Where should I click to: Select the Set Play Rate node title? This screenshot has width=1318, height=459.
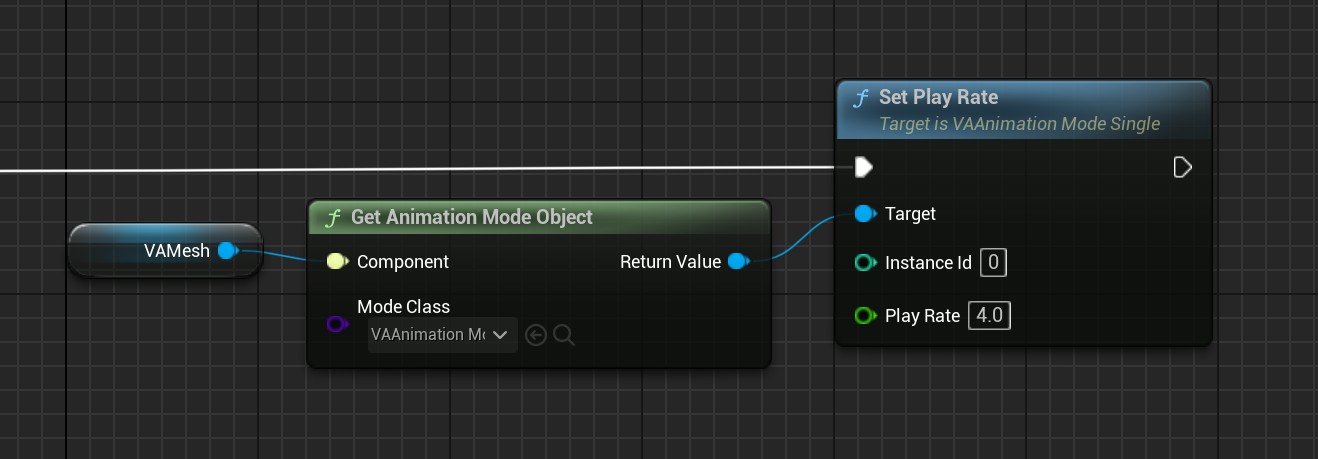click(x=938, y=97)
